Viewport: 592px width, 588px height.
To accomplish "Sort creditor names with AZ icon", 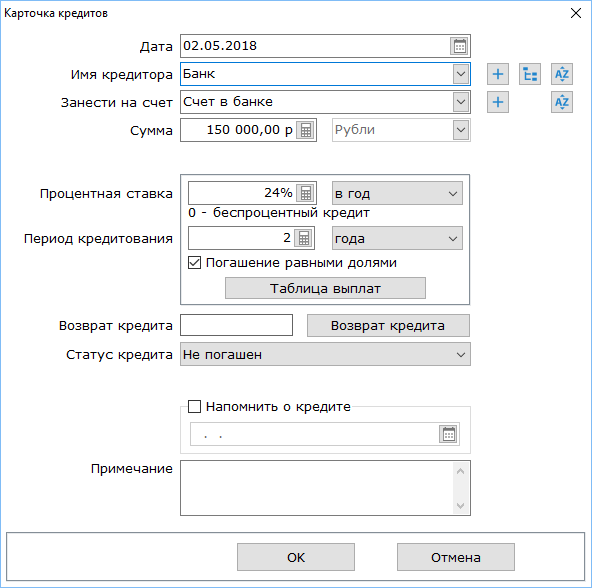I will (x=562, y=74).
